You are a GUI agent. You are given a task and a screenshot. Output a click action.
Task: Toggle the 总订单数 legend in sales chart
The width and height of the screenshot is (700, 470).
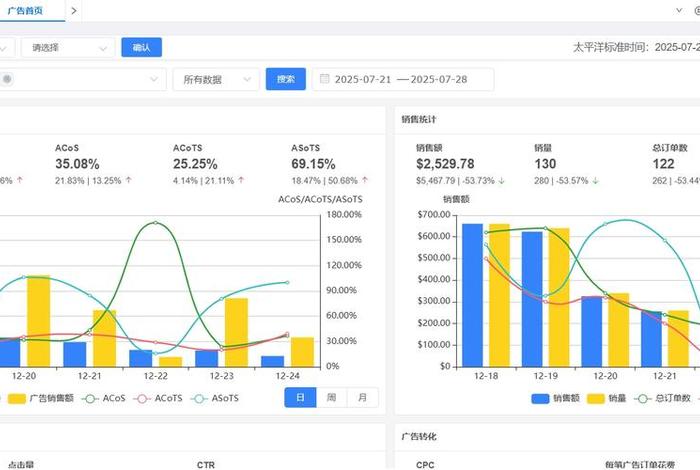tap(662, 398)
